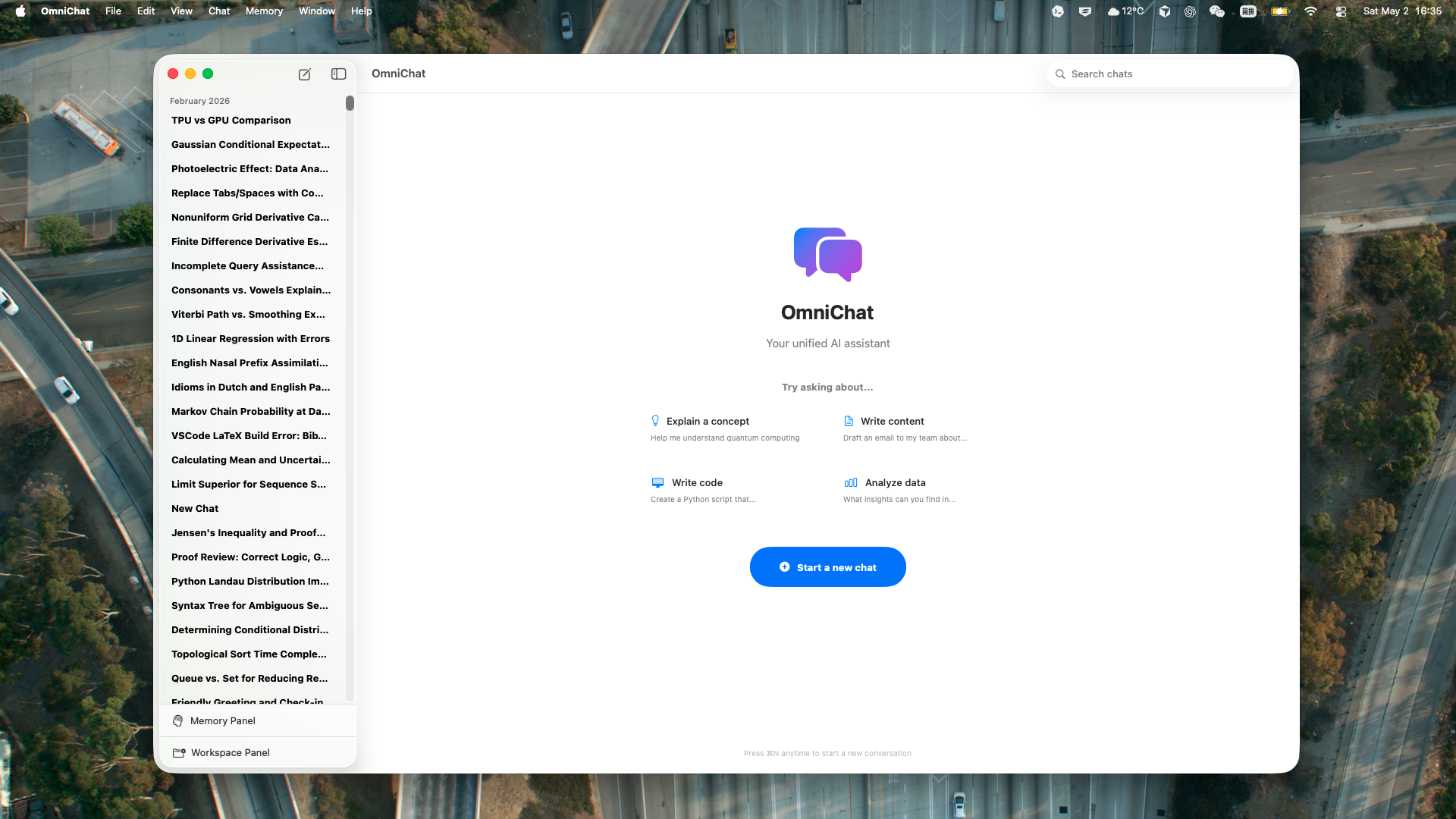The height and width of the screenshot is (819, 1456).
Task: Click the OmniChat speech bubbles logo
Action: click(x=828, y=255)
